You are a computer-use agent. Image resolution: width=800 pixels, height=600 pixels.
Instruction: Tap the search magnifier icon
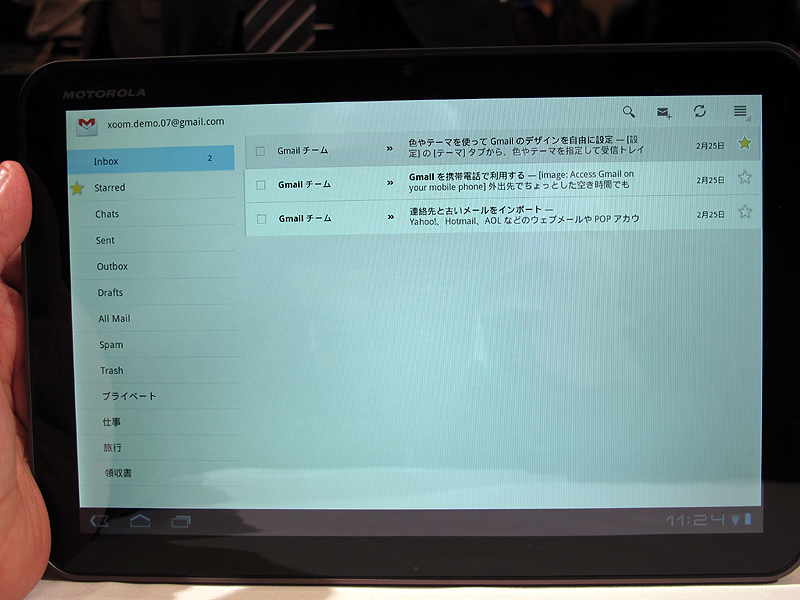point(629,111)
